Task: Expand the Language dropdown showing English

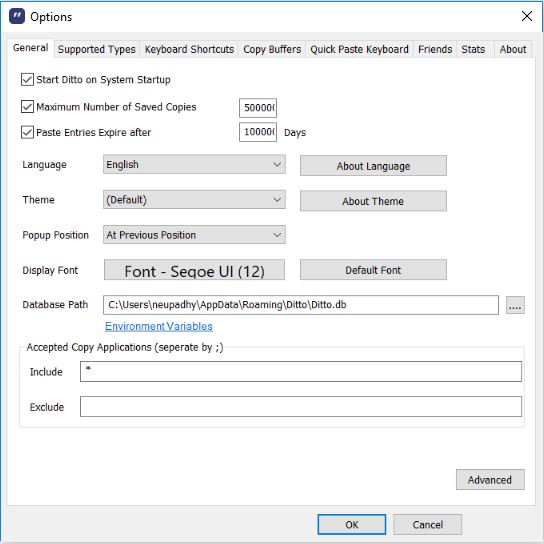Action: pos(194,164)
